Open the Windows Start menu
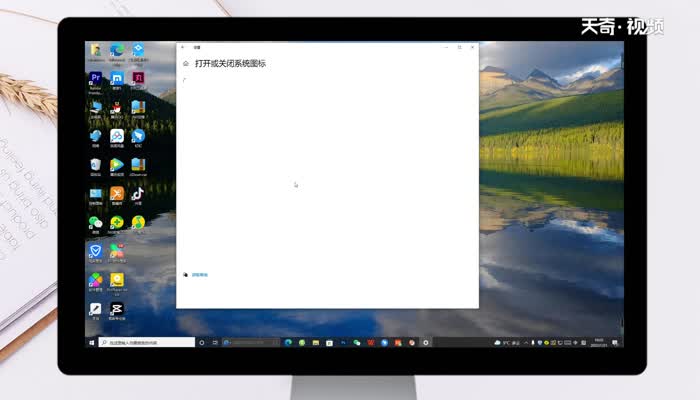 92,342
